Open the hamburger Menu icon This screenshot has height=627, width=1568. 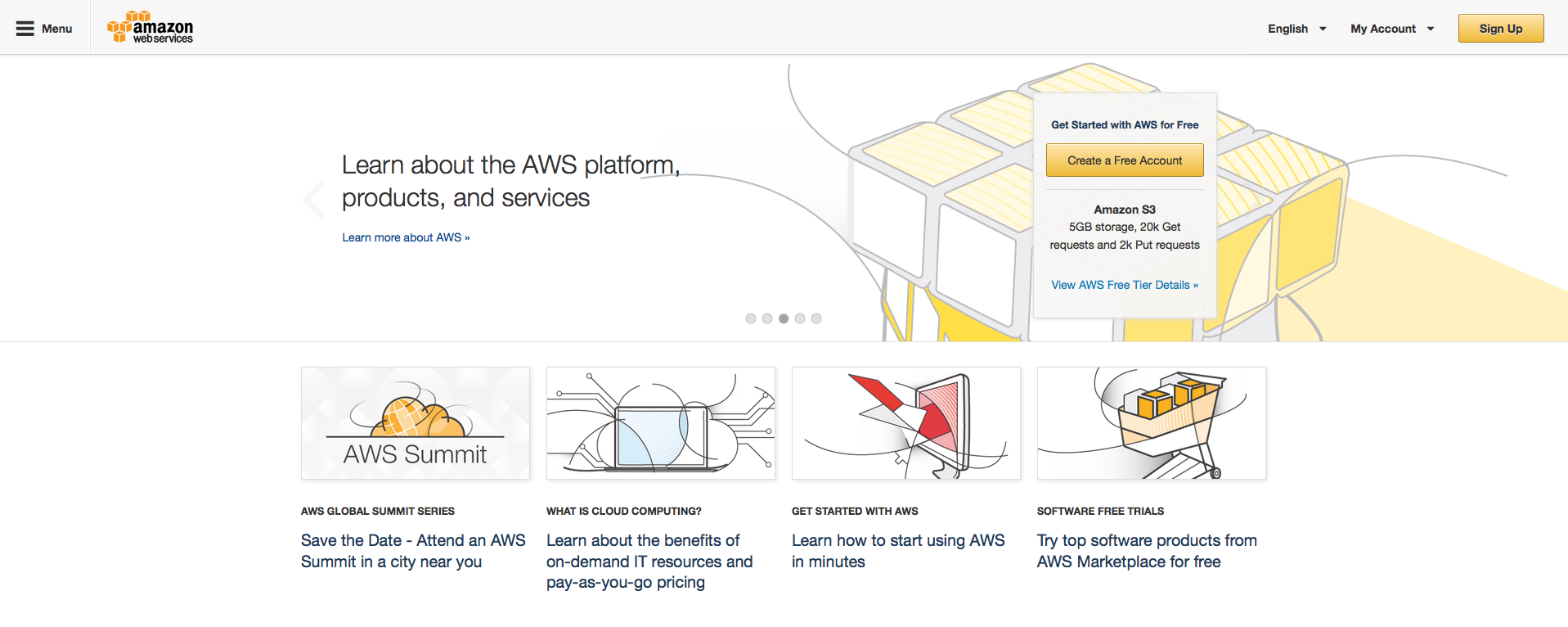pos(25,29)
